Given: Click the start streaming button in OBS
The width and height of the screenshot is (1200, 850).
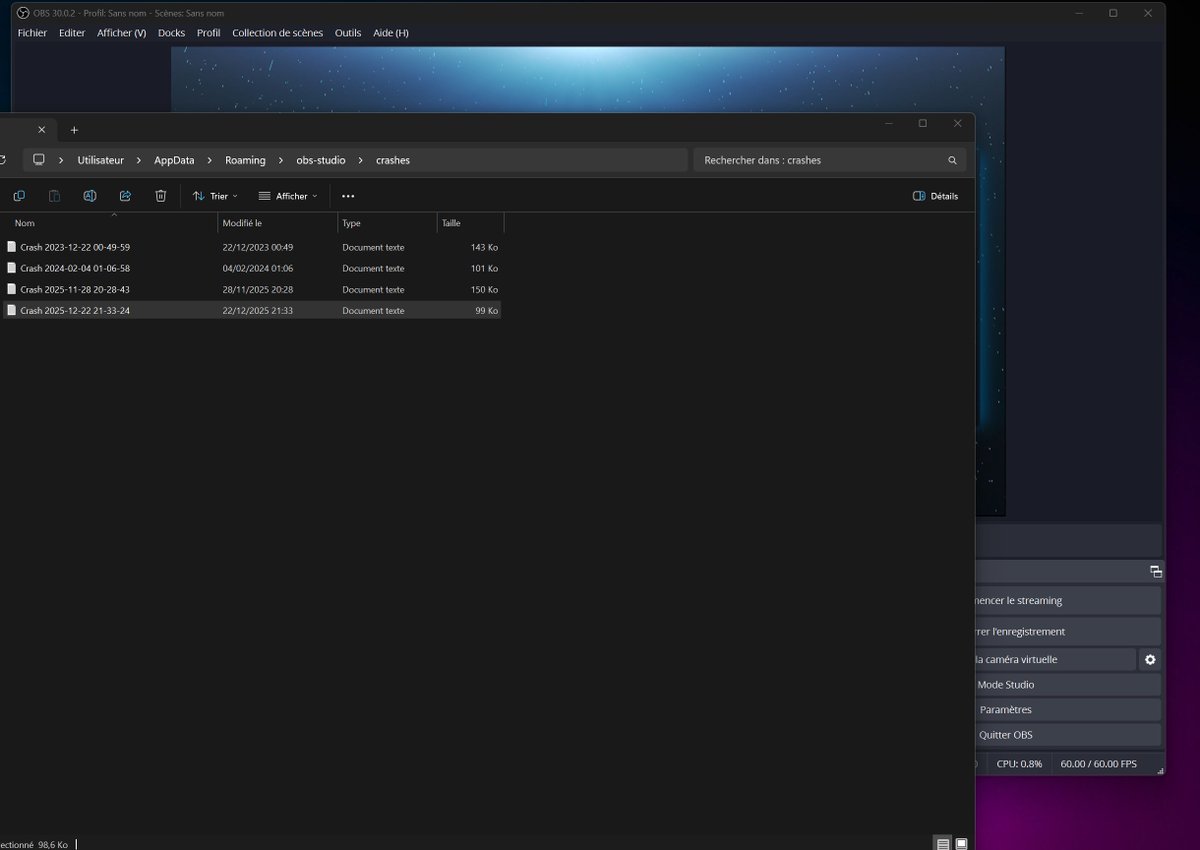Looking at the screenshot, I should point(1068,601).
